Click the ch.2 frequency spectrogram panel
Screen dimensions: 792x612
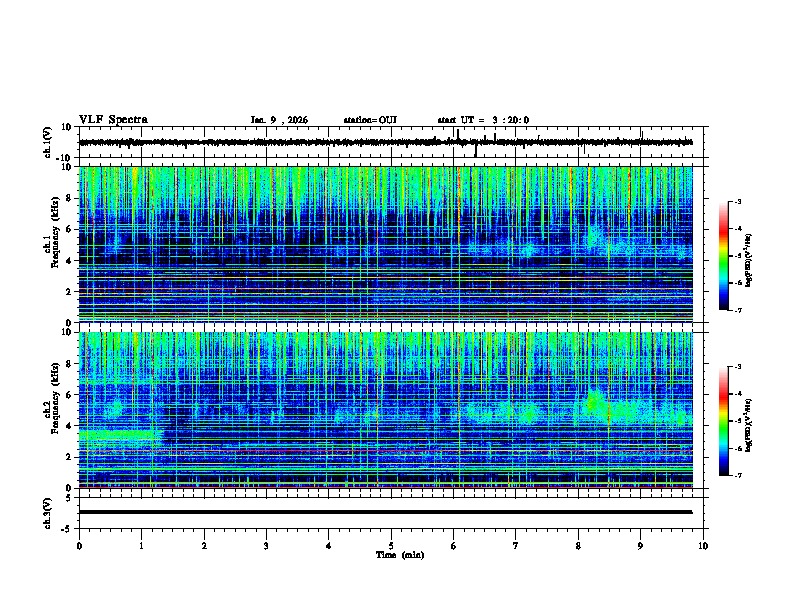385,410
